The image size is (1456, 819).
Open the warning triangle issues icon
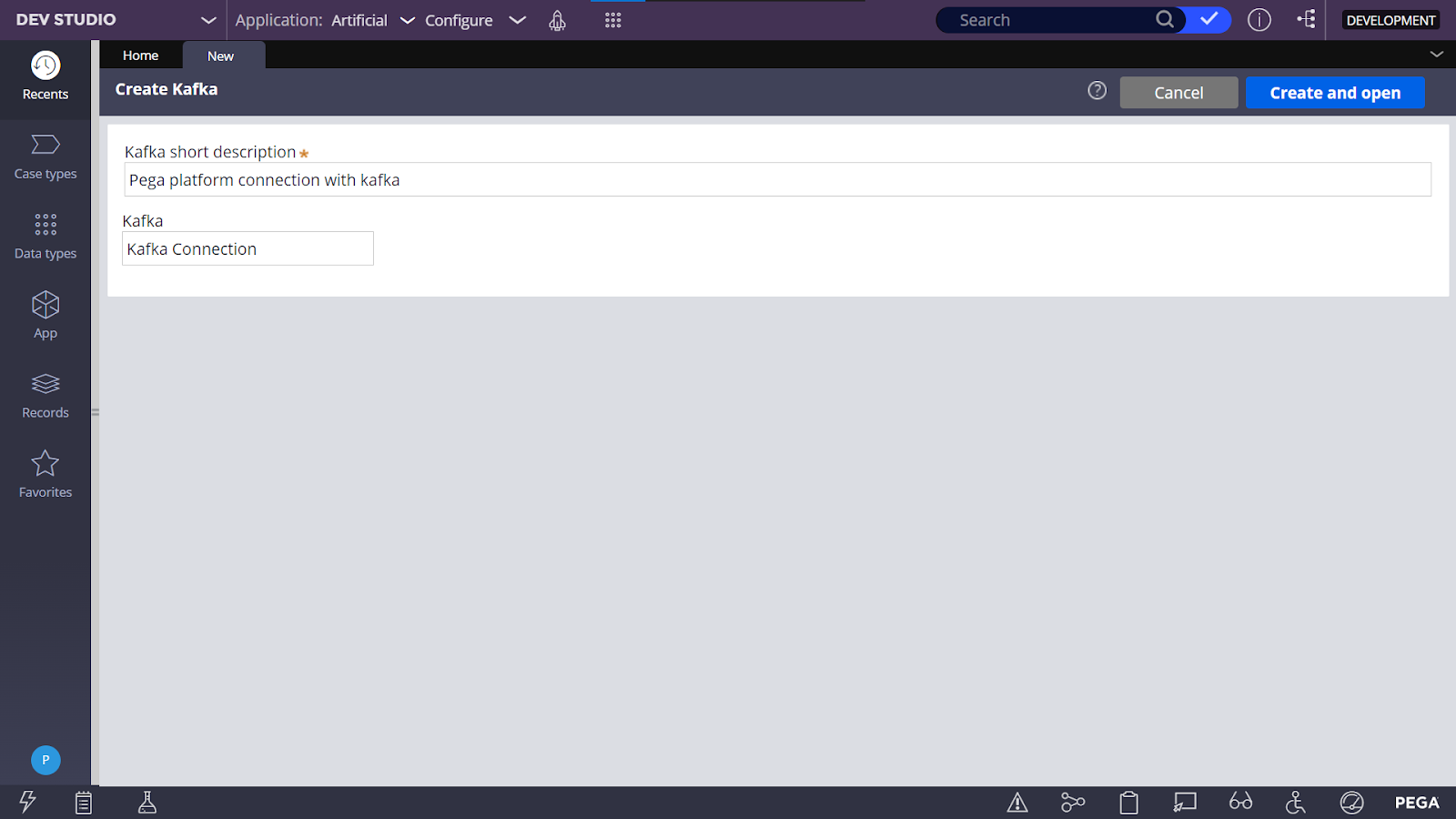click(1017, 803)
